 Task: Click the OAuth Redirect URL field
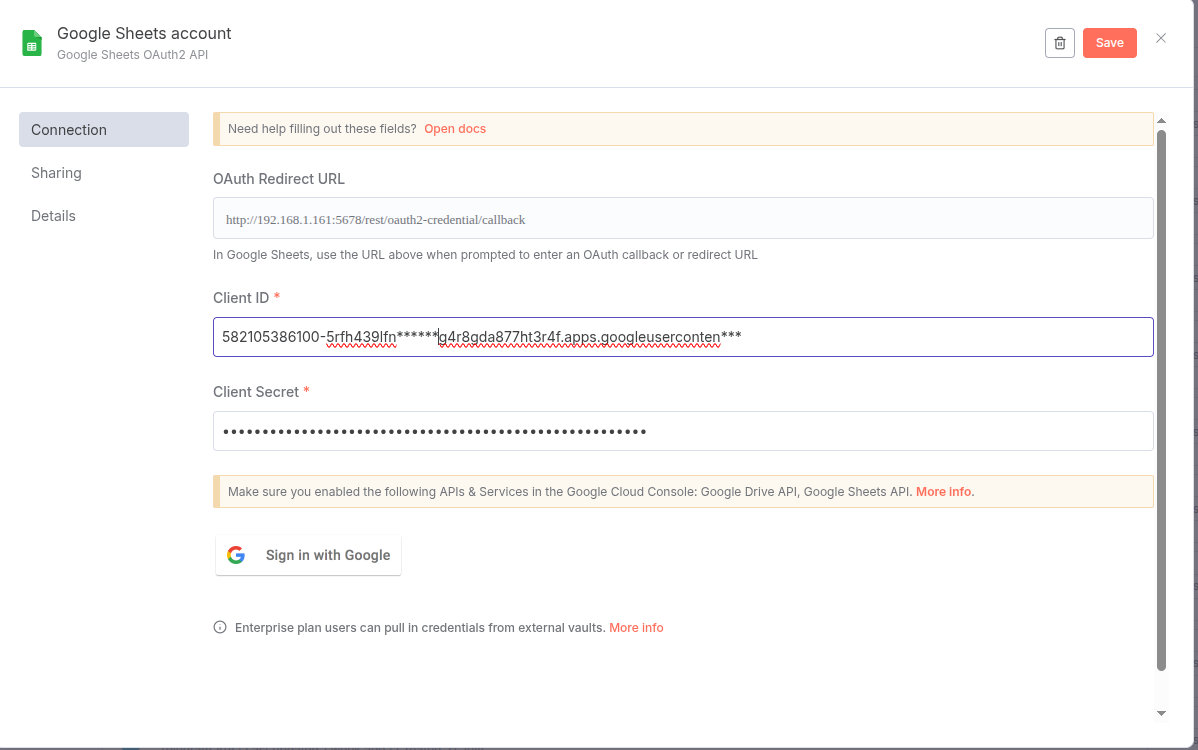683,218
